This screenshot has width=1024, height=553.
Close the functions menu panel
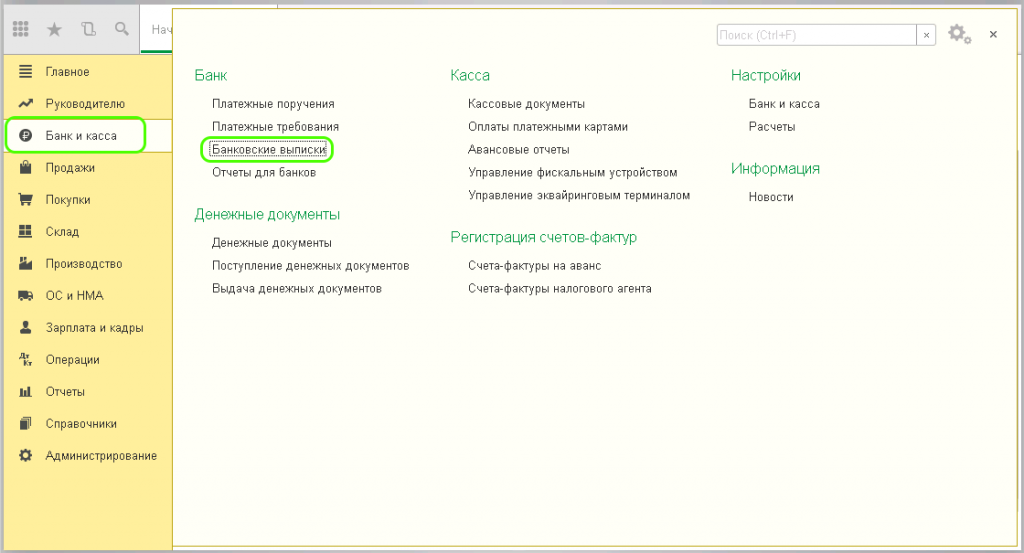[993, 35]
